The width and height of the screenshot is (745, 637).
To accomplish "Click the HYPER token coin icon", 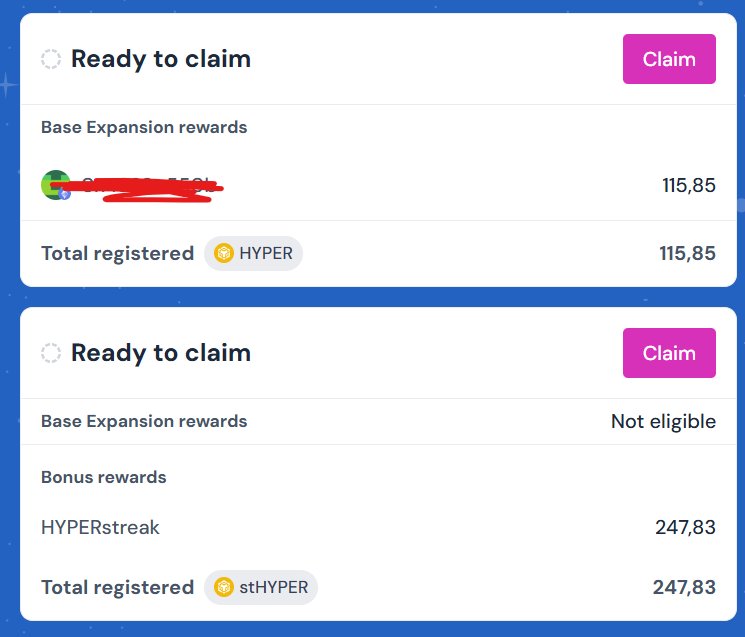I will (224, 253).
